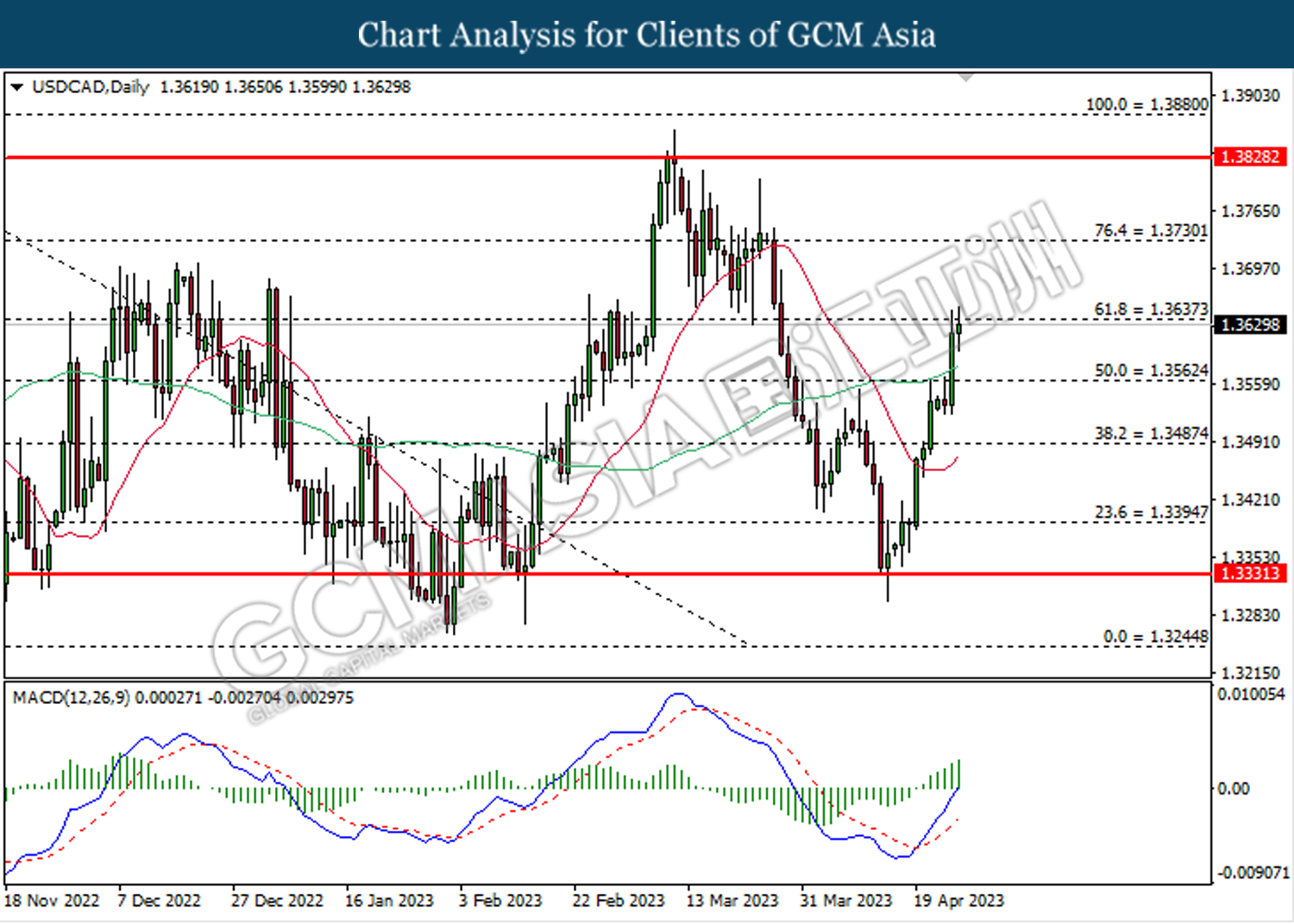Click the MACD 0.010054 axis value
The height and width of the screenshot is (924, 1294).
(1251, 695)
